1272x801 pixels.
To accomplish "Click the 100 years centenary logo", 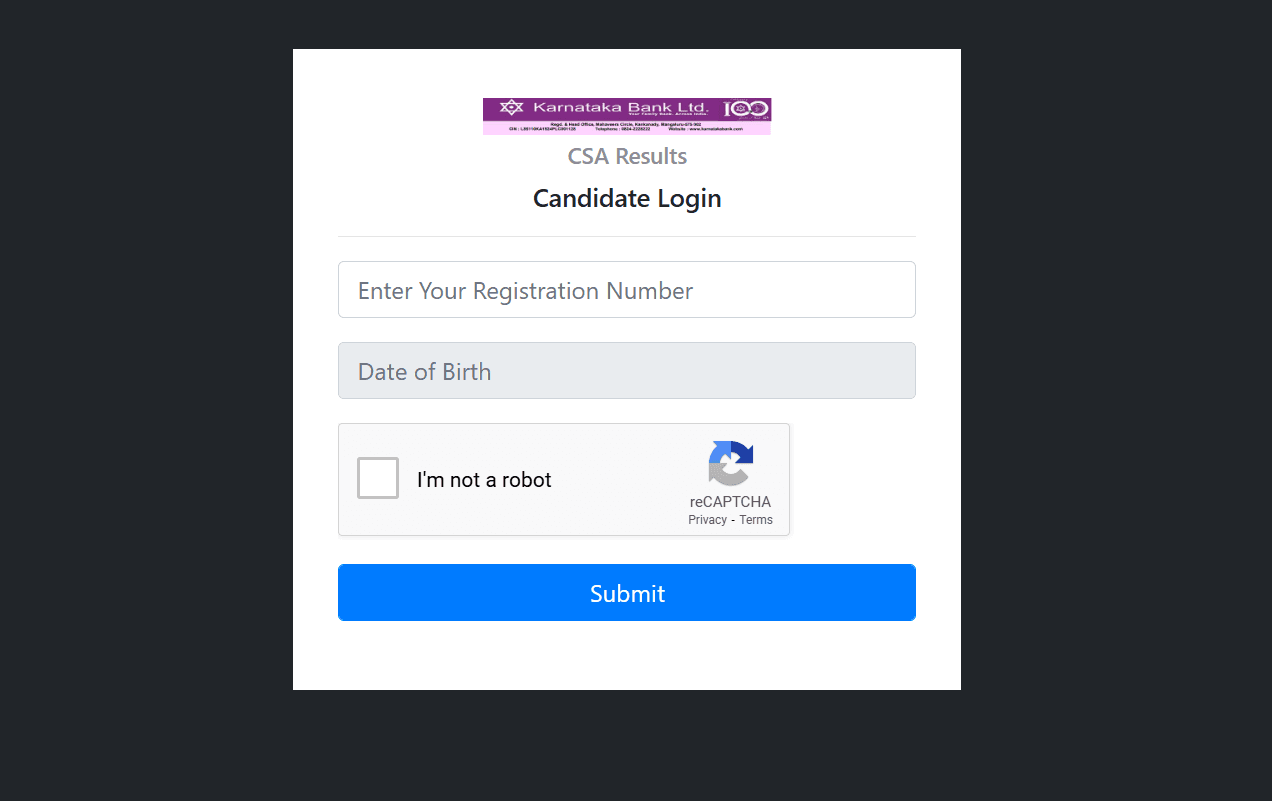I will tap(746, 108).
